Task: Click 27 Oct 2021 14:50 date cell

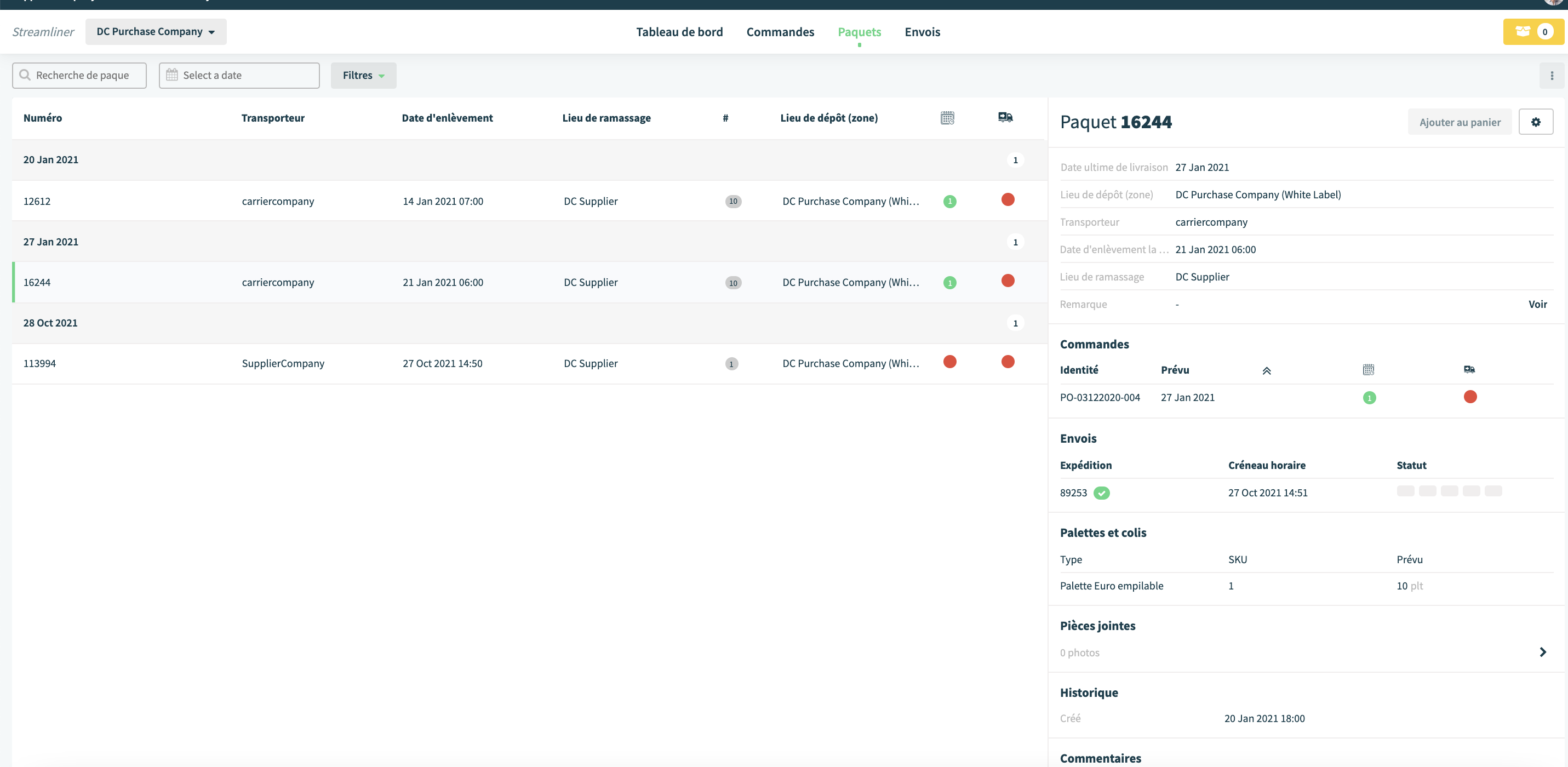Action: click(442, 363)
